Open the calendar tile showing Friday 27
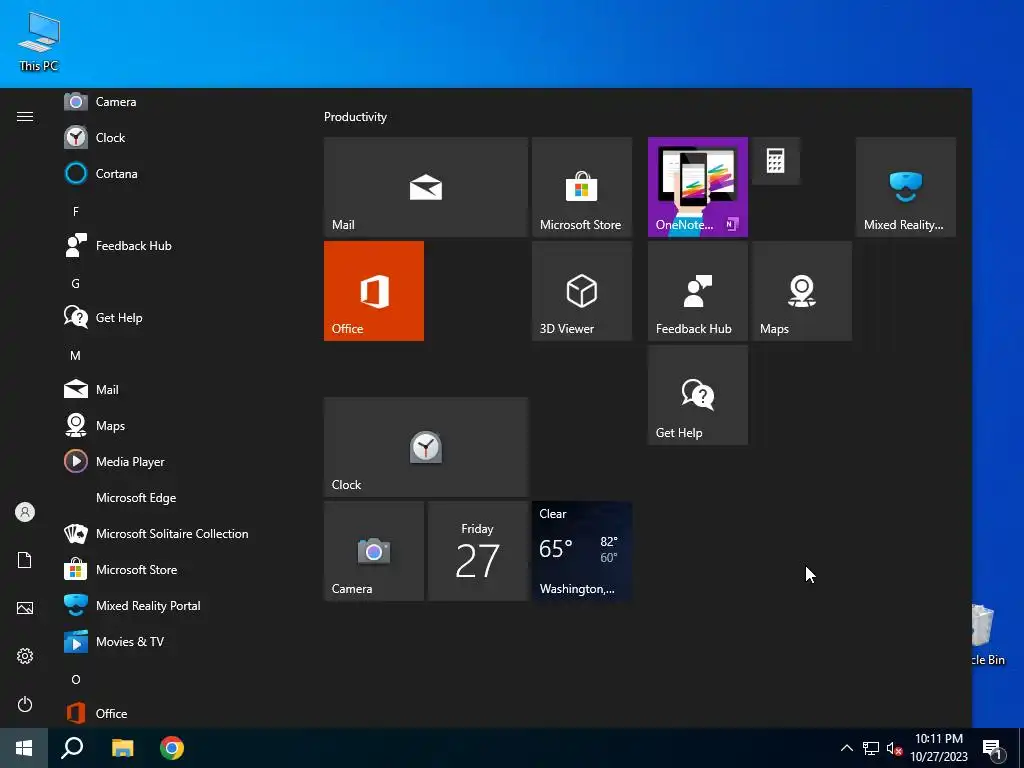Viewport: 1024px width, 768px height. (477, 551)
